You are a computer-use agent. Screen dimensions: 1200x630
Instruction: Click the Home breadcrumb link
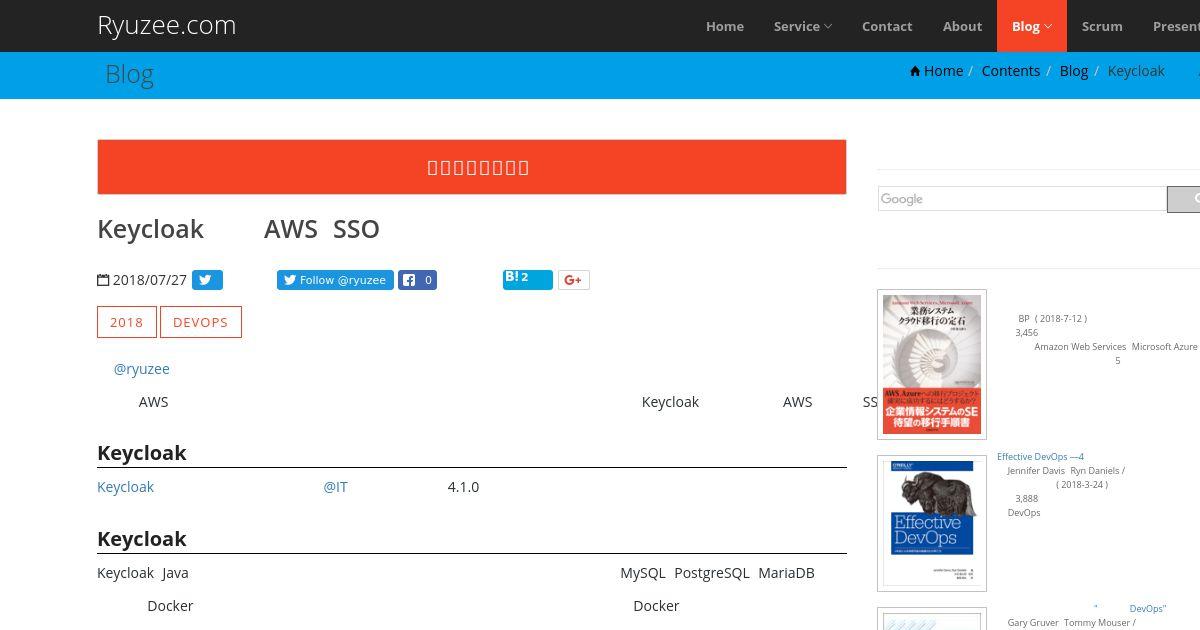943,71
